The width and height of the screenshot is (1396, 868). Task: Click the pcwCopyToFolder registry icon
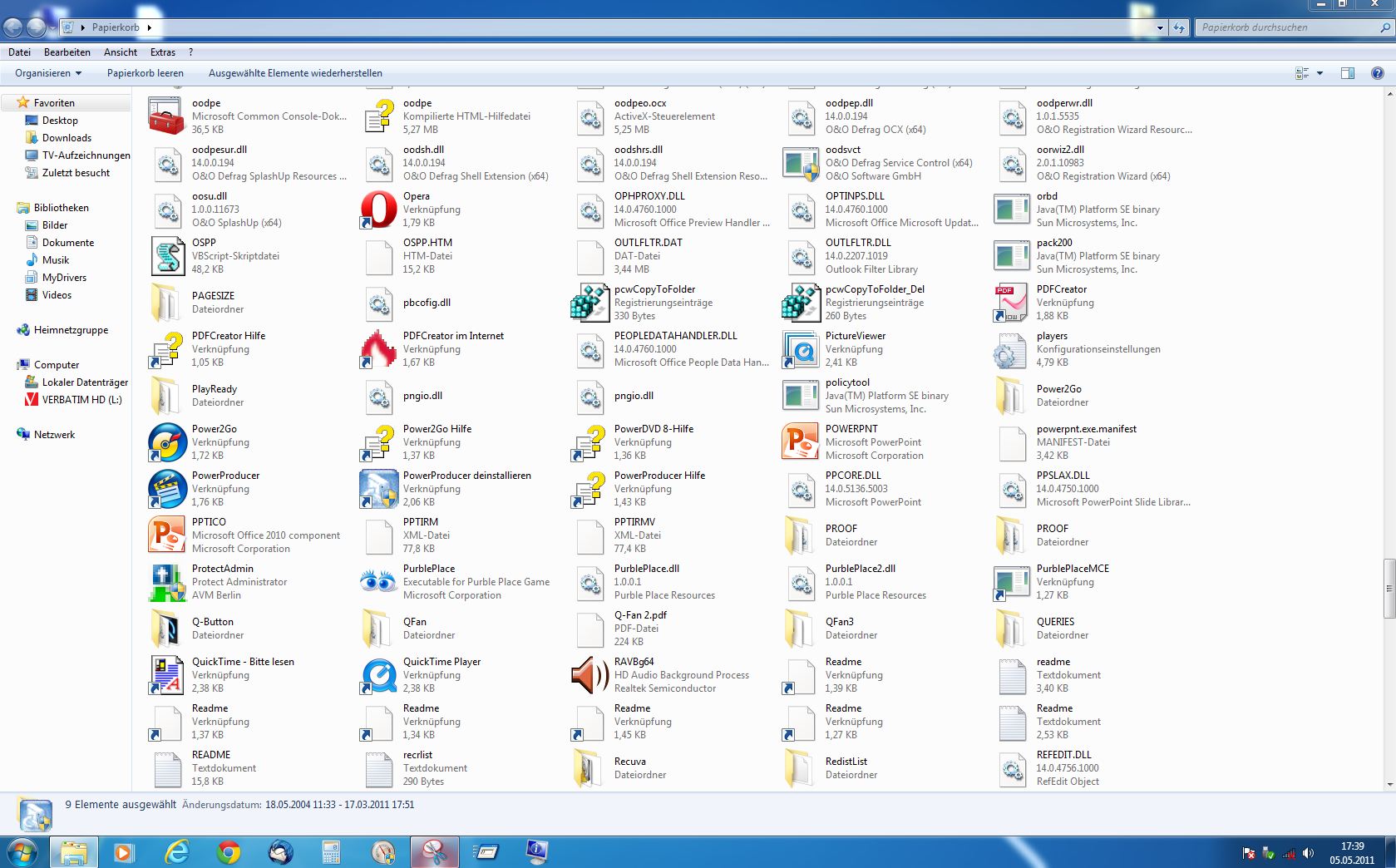(590, 303)
